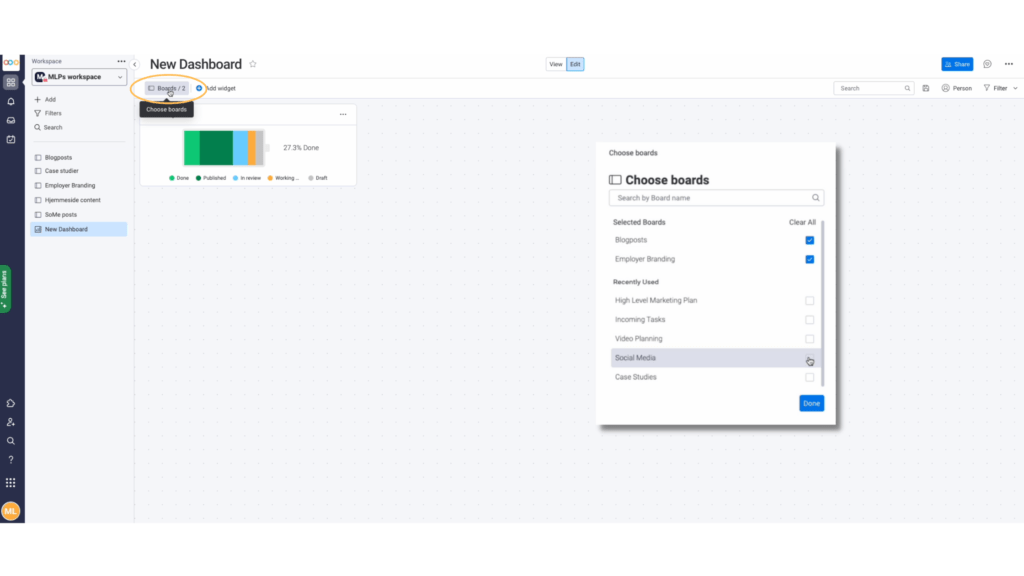Open workspace three-dot options menu
Screen dimensions: 1024x576
[x=121, y=61]
